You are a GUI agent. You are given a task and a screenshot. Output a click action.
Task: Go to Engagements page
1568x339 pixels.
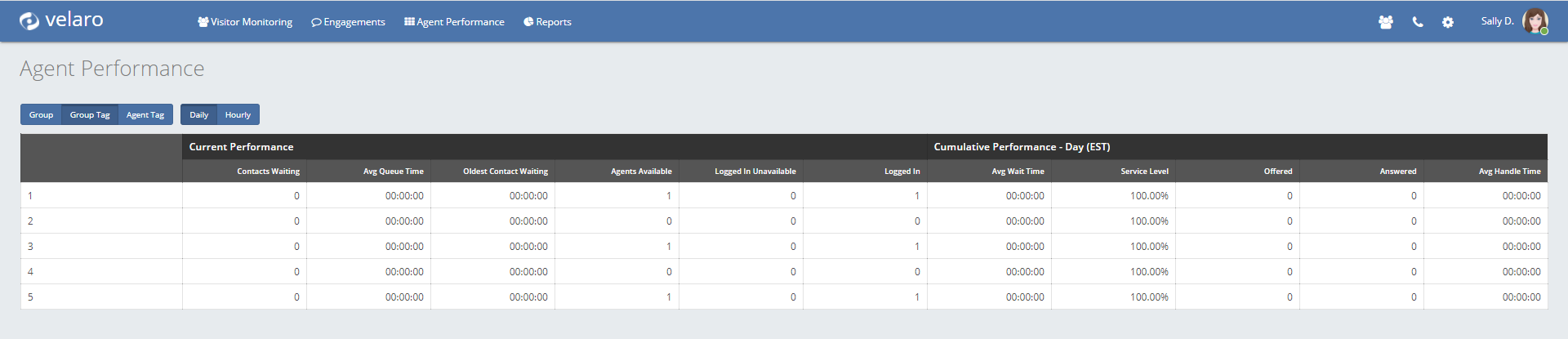(348, 22)
